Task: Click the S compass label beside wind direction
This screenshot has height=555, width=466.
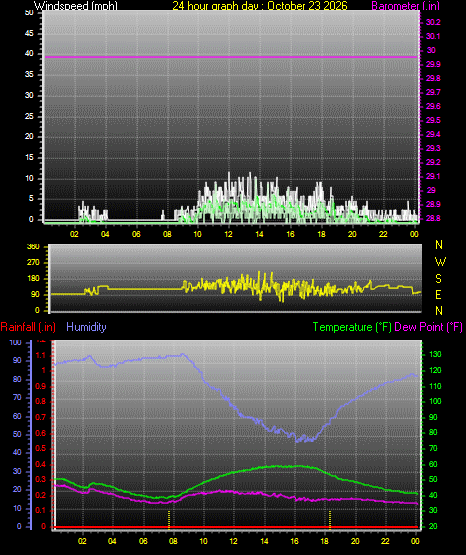Action: pyautogui.click(x=438, y=279)
